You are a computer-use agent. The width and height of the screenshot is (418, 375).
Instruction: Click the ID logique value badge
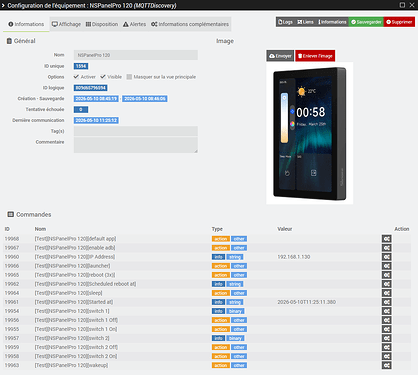click(90, 88)
